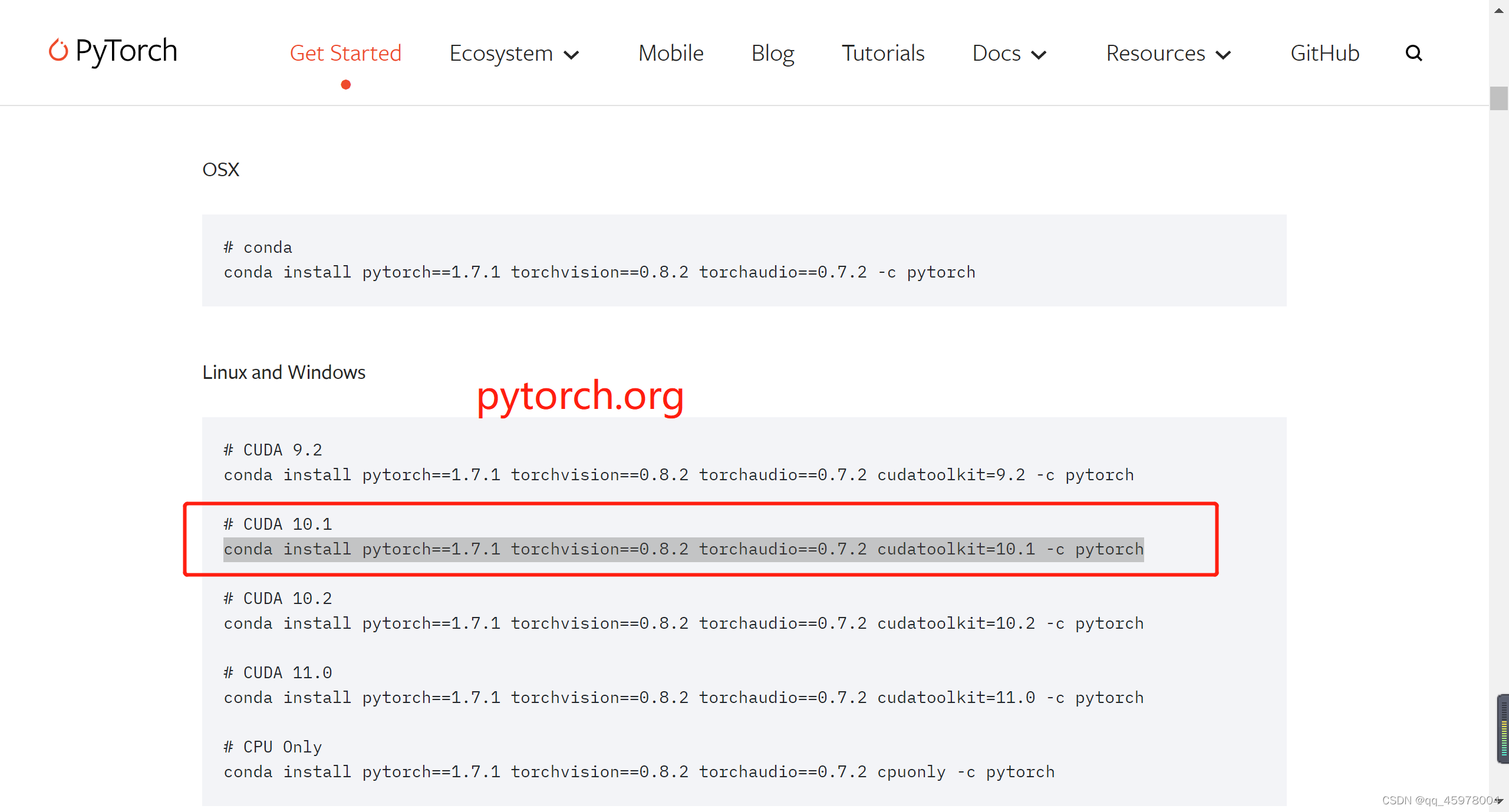Select the highlighted CUDA 10.1 install command
The image size is (1509, 812).
pos(684,549)
